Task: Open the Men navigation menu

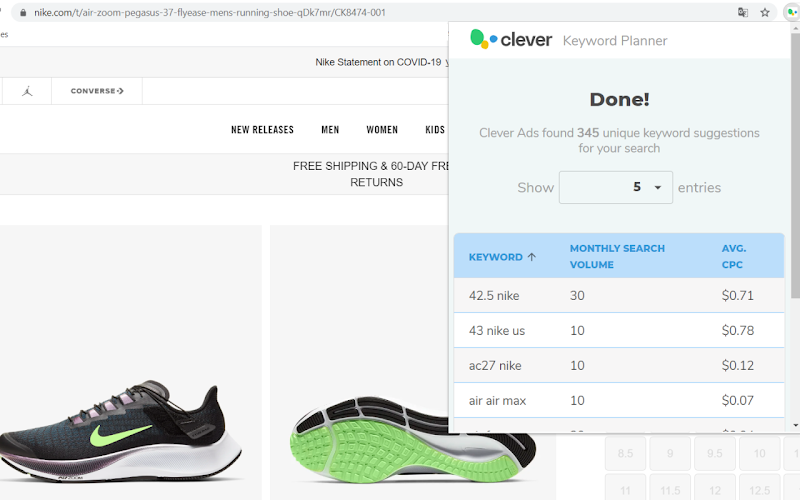Action: pos(330,130)
